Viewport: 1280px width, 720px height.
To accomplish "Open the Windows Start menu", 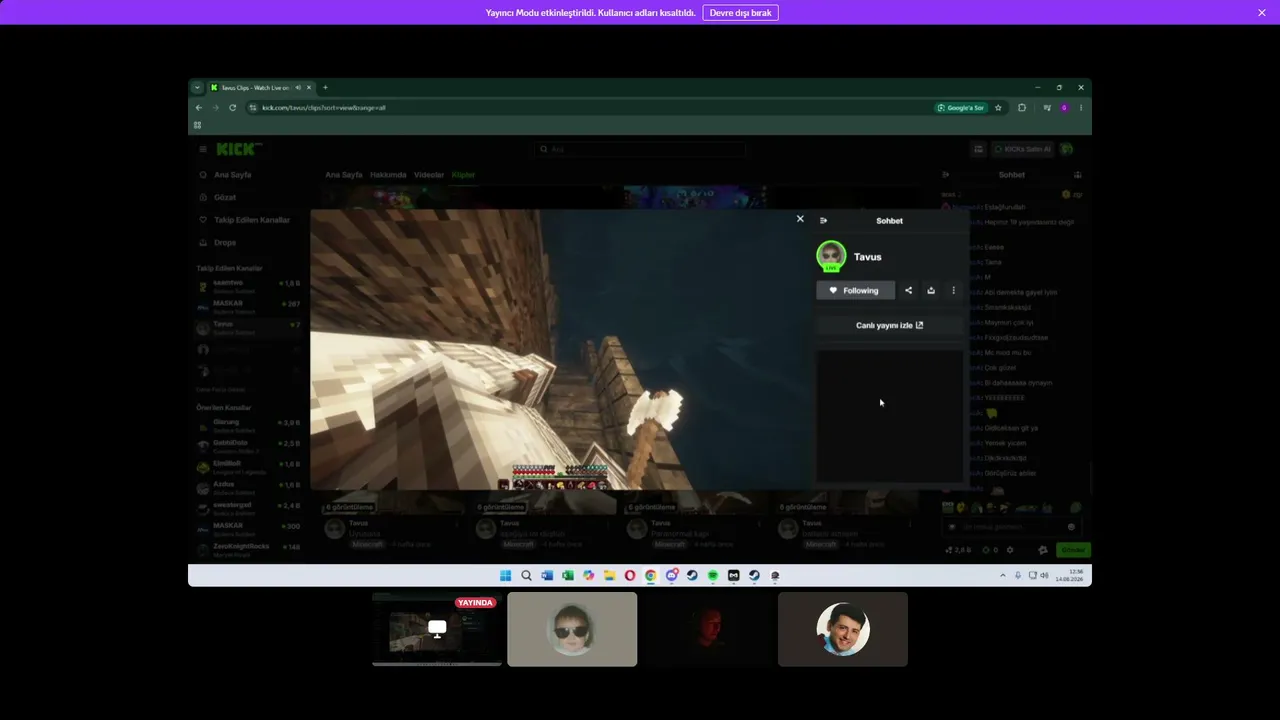I will pyautogui.click(x=505, y=575).
